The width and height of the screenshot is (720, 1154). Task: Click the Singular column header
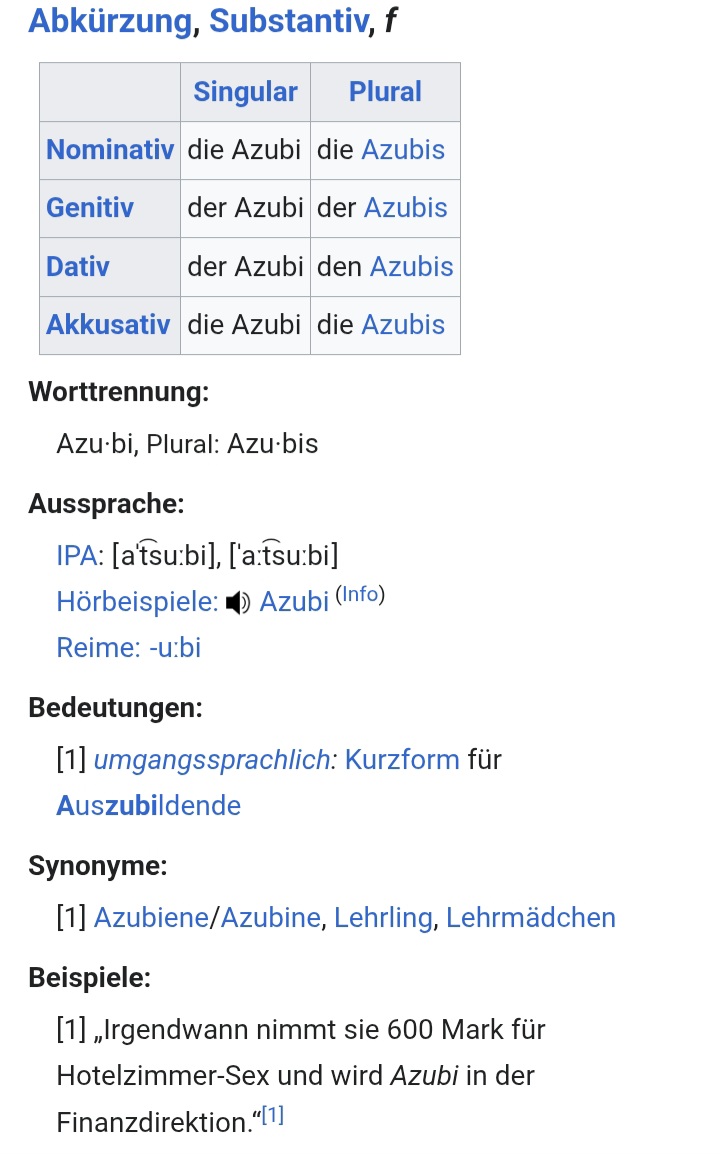[x=245, y=92]
